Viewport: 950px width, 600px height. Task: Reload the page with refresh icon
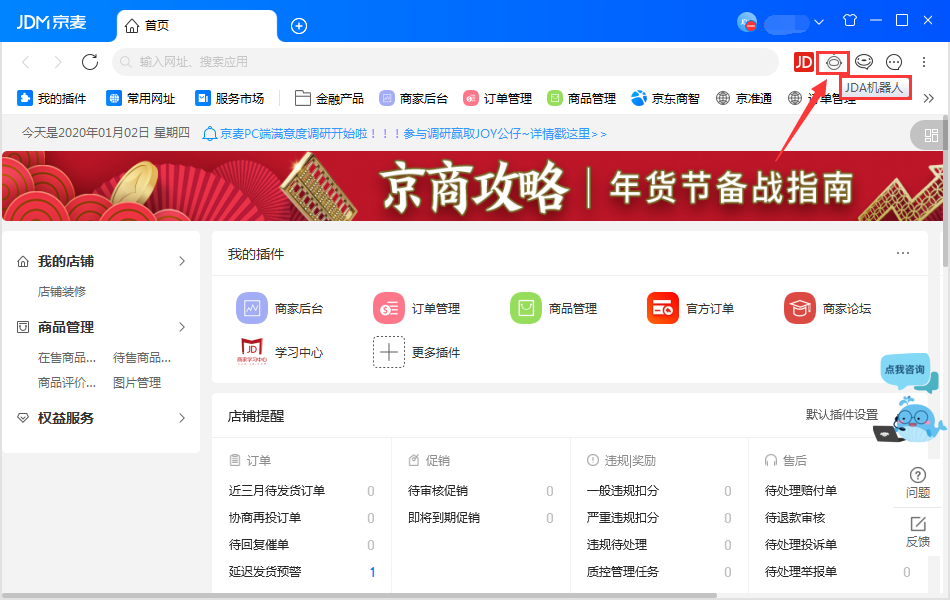click(x=90, y=62)
